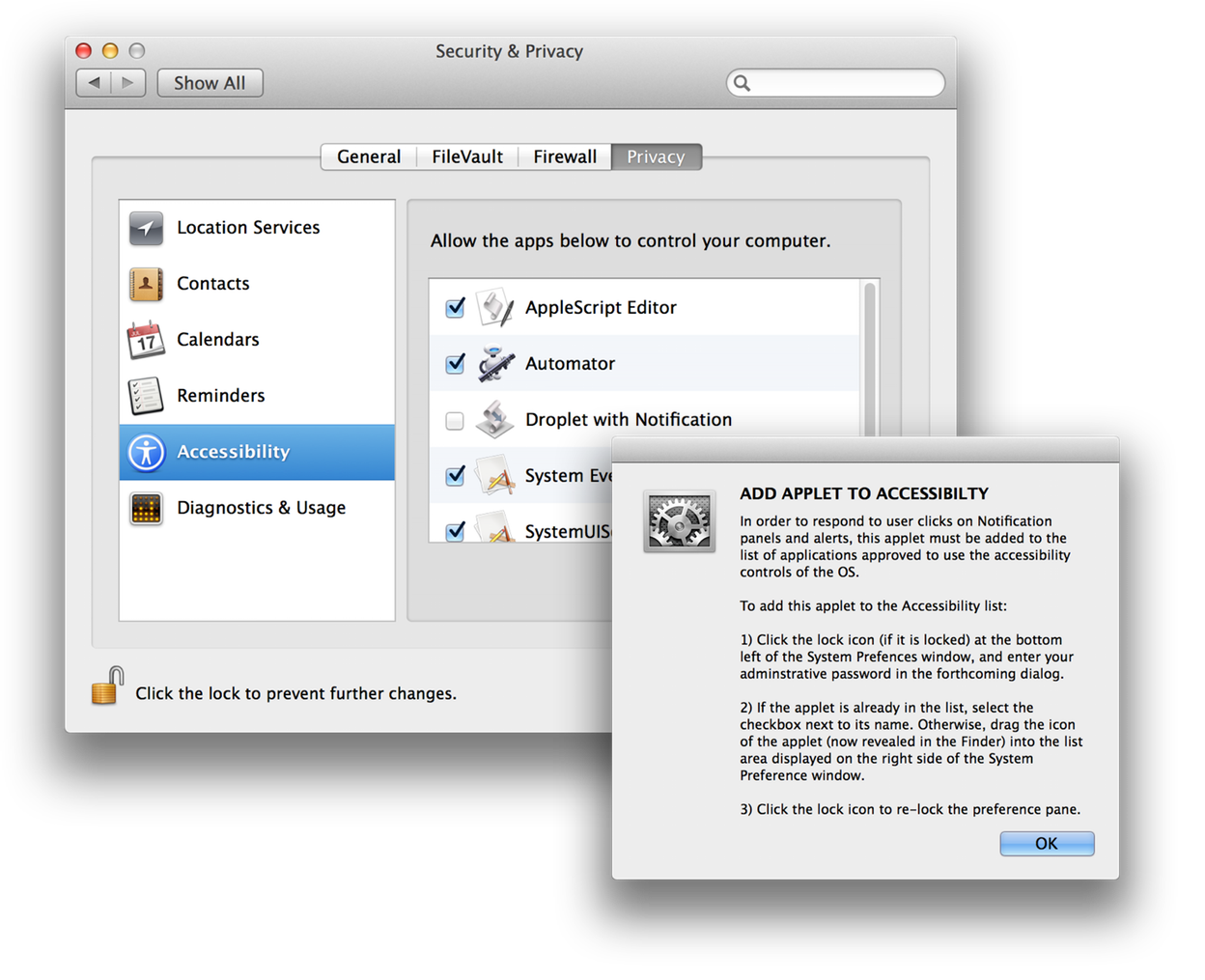1205x980 pixels.
Task: Click the Accessibility figure icon
Action: 146,452
